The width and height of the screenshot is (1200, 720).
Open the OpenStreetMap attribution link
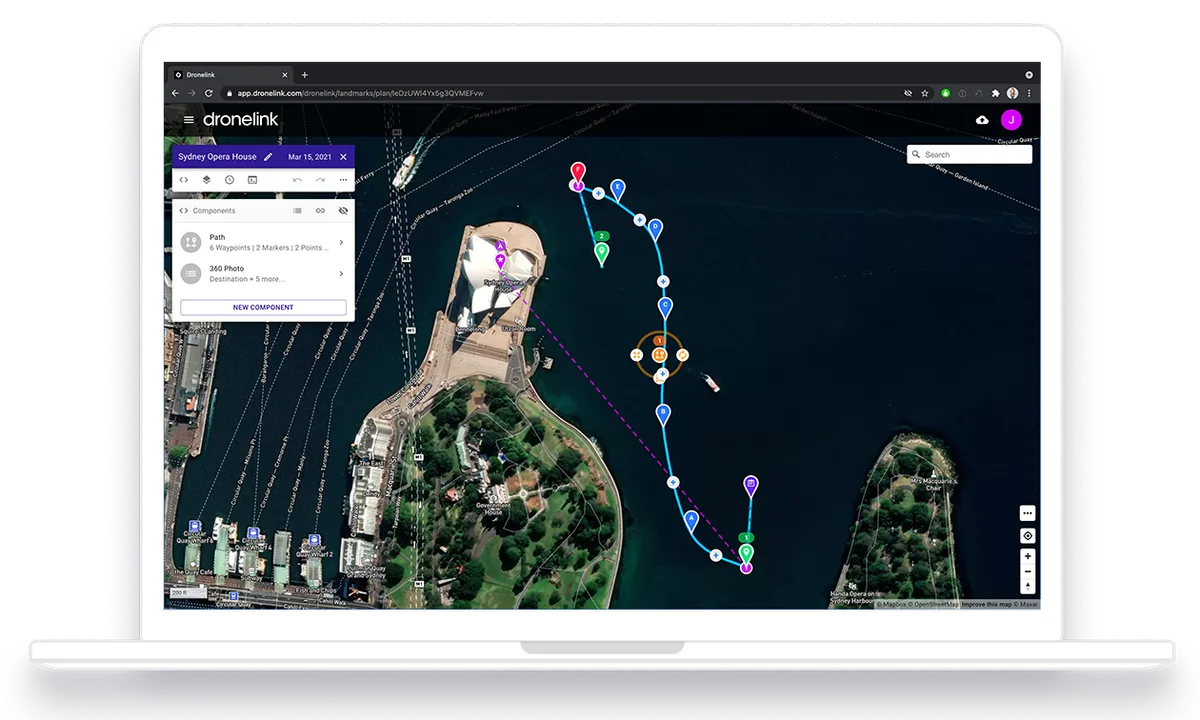pyautogui.click(x=933, y=604)
